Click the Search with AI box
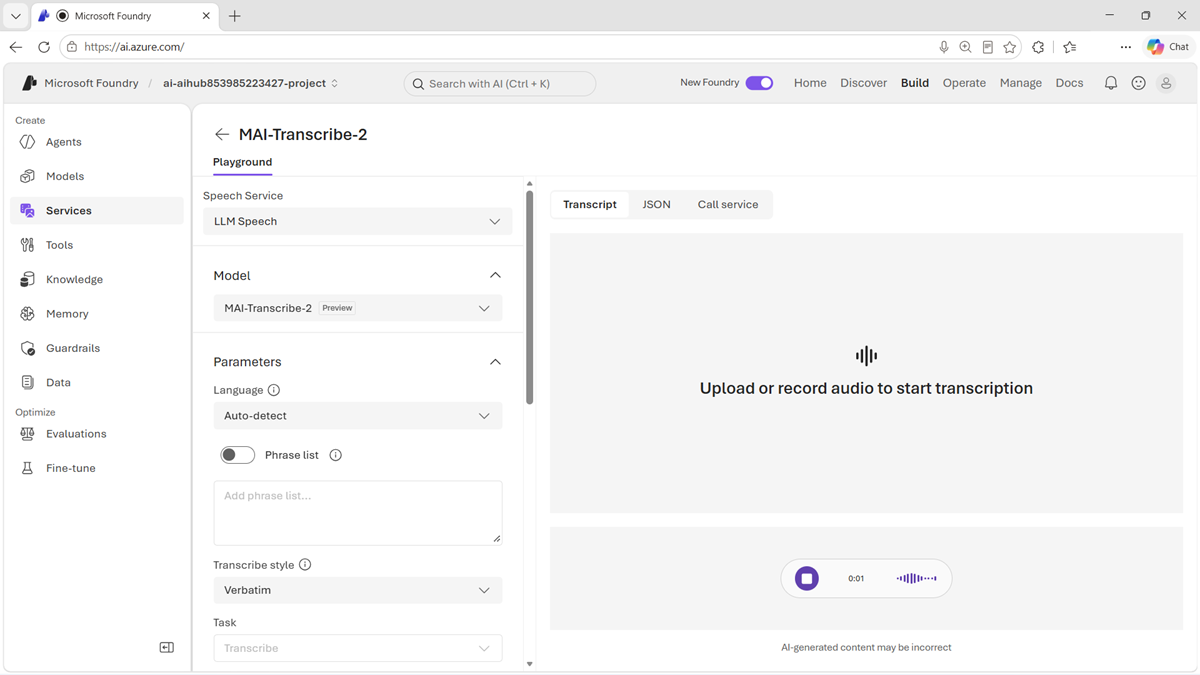The height and width of the screenshot is (675, 1200). click(500, 84)
